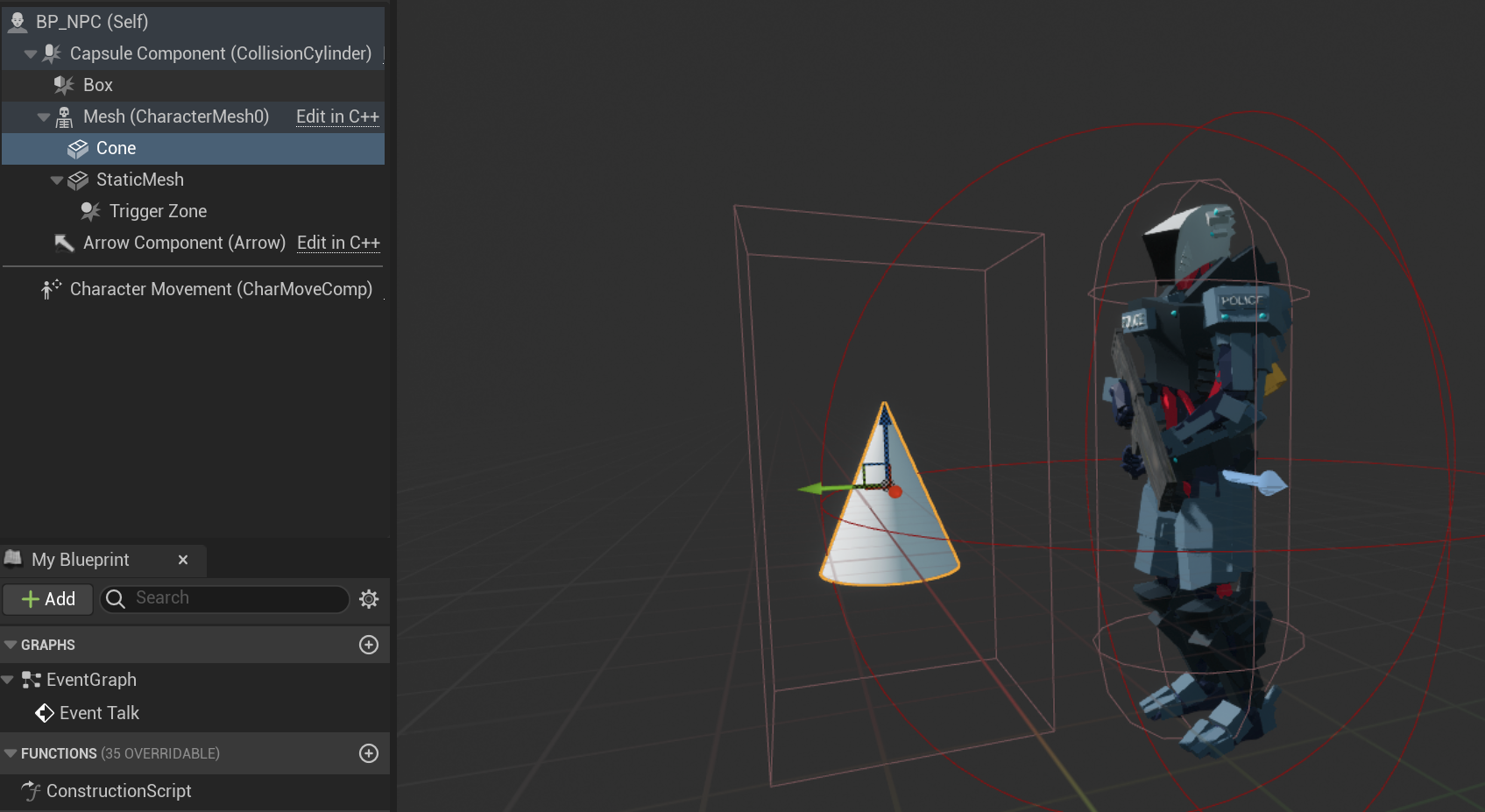Select the Cone component row
Viewport: 1485px width, 812px height.
tap(193, 148)
